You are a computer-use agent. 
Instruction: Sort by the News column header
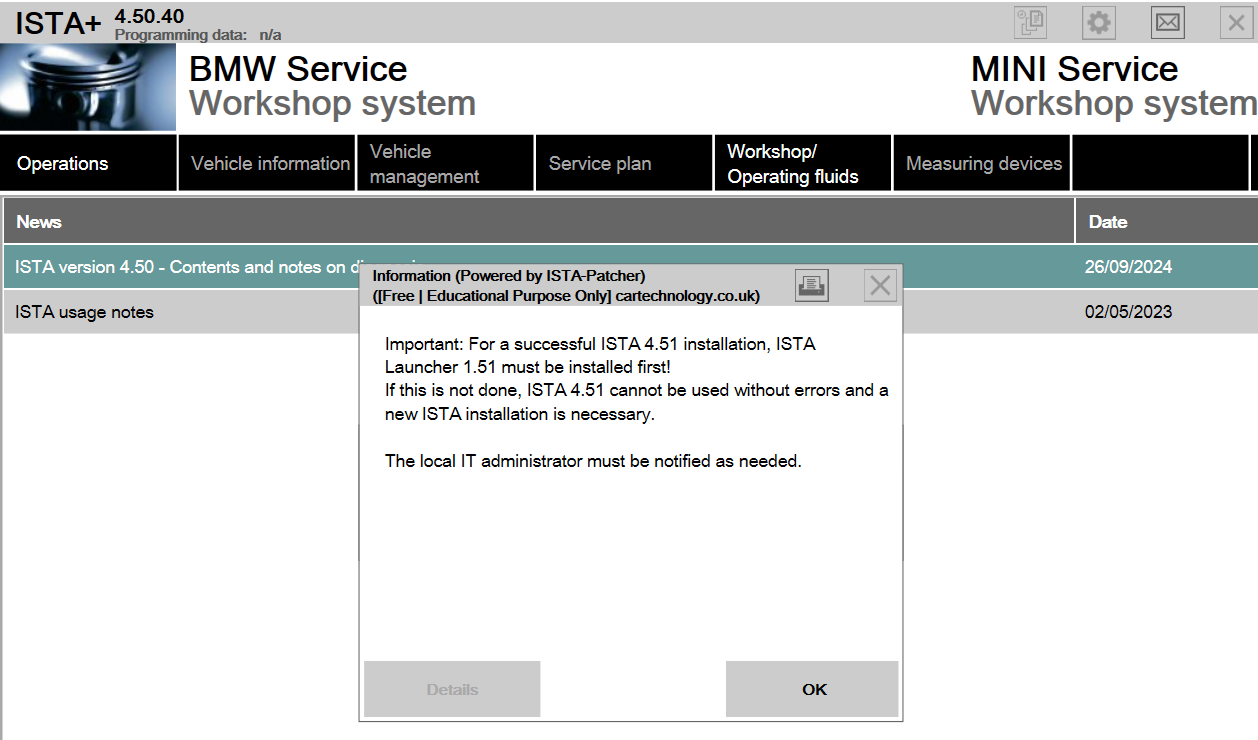point(538,221)
